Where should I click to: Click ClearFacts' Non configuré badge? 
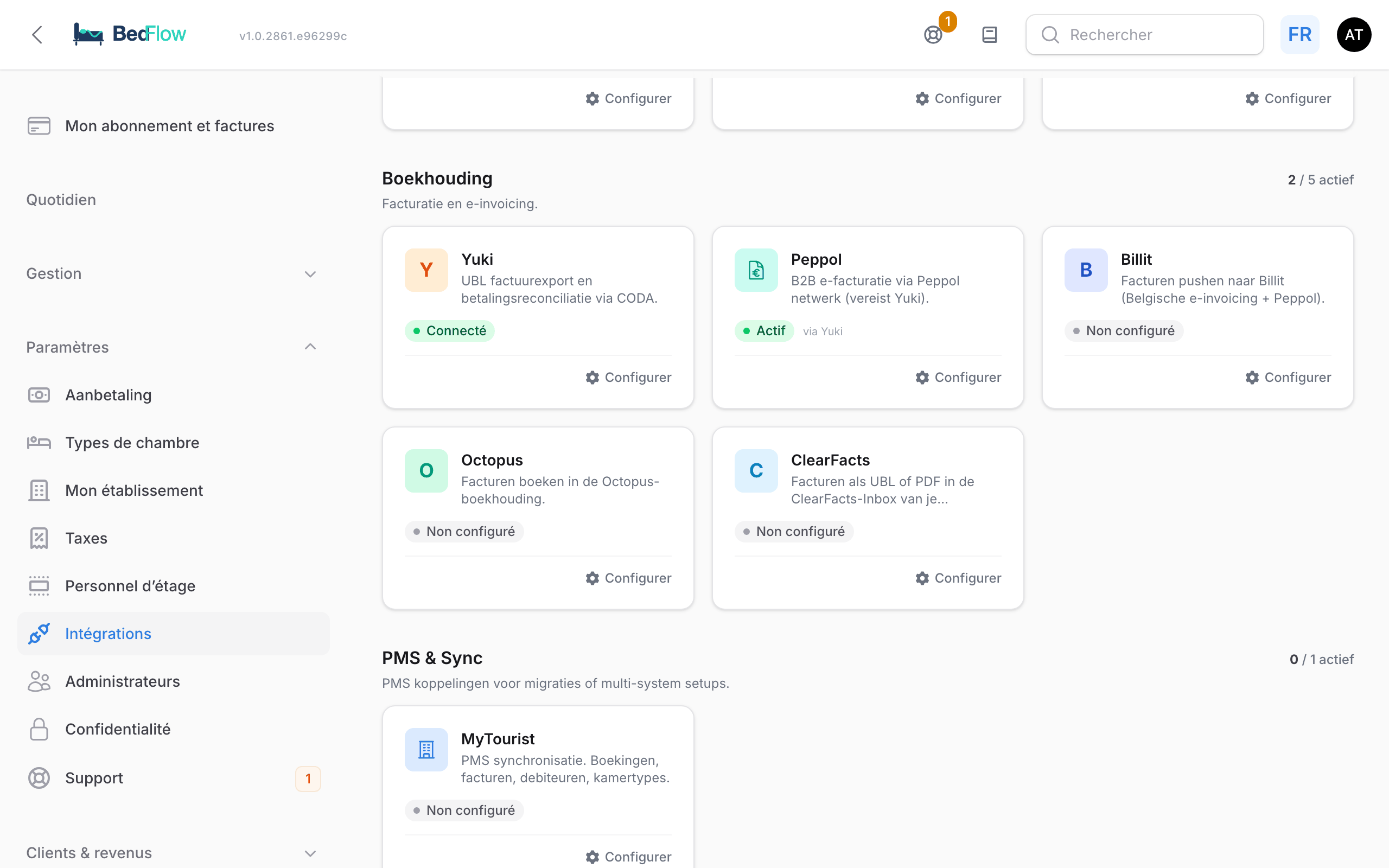click(794, 532)
